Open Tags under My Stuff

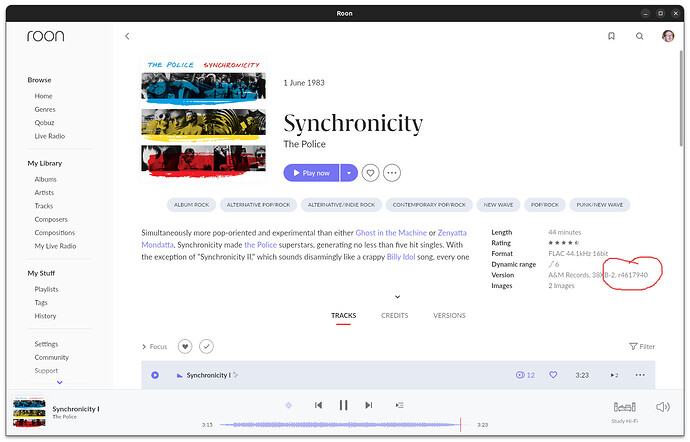[x=41, y=303]
